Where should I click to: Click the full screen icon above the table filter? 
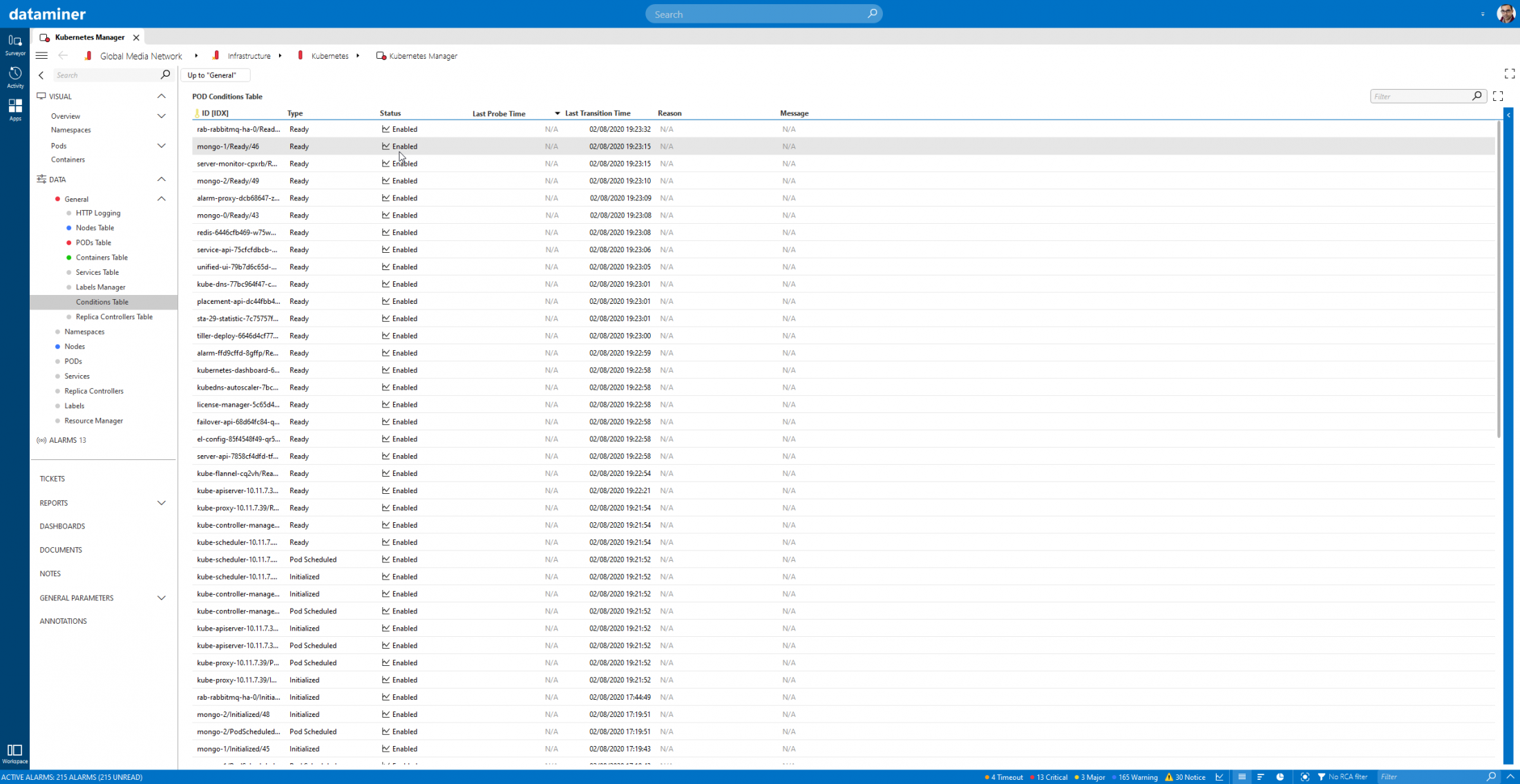click(1509, 74)
